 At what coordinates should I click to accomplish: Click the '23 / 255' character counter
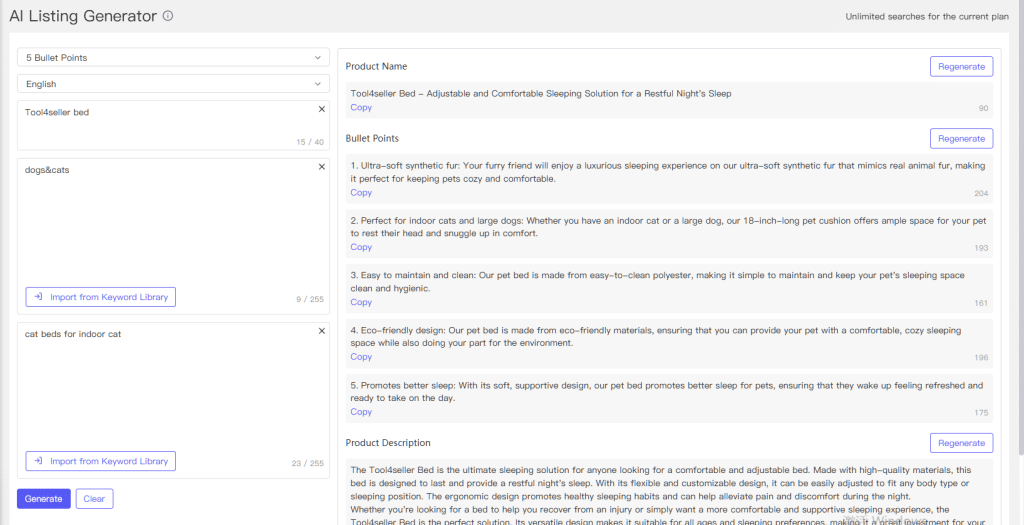click(x=308, y=464)
